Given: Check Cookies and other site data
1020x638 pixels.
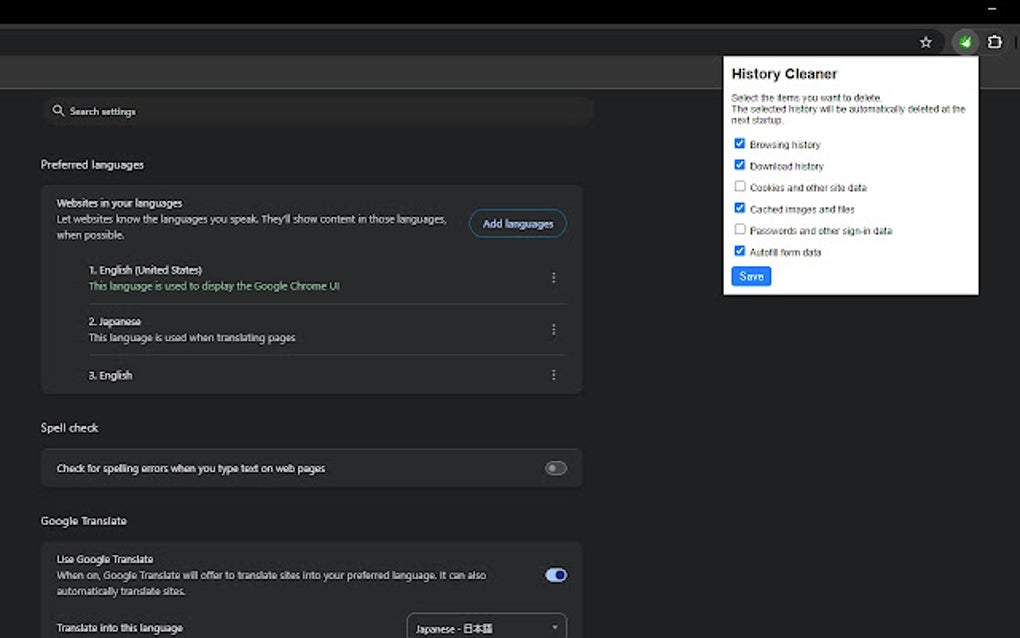Looking at the screenshot, I should click(740, 187).
